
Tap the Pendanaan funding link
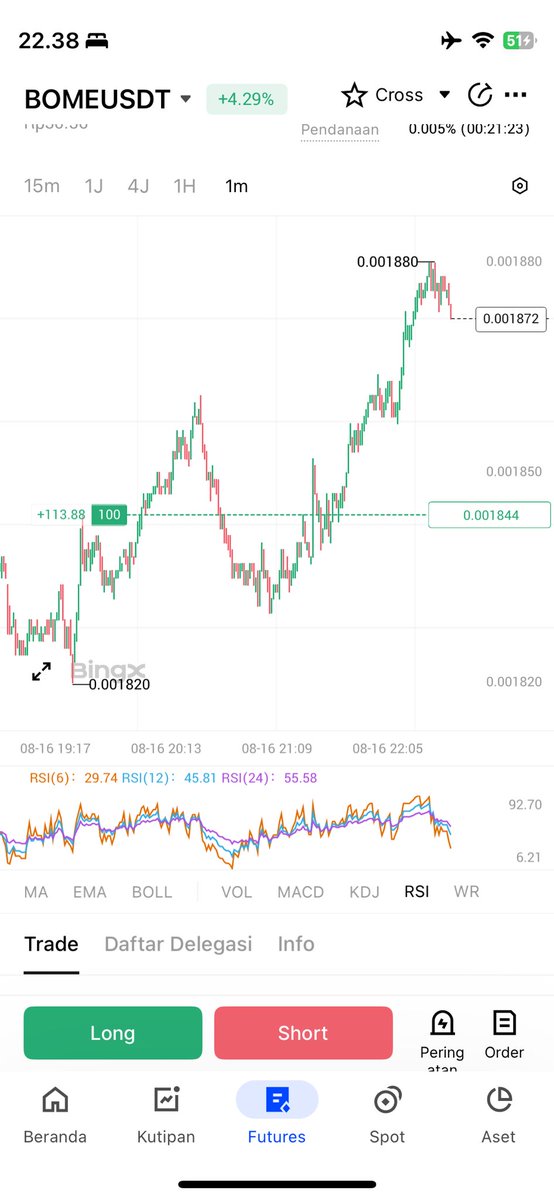[x=340, y=131]
